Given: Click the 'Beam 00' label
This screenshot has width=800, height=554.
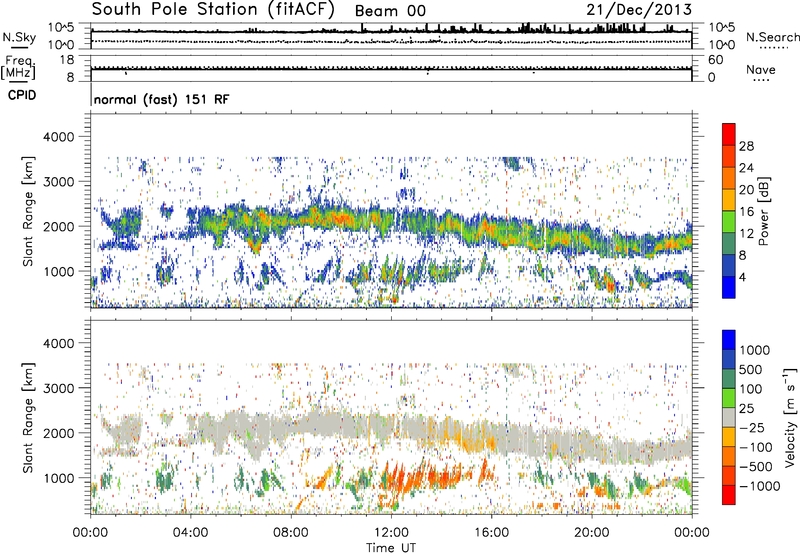Looking at the screenshot, I should [x=390, y=11].
